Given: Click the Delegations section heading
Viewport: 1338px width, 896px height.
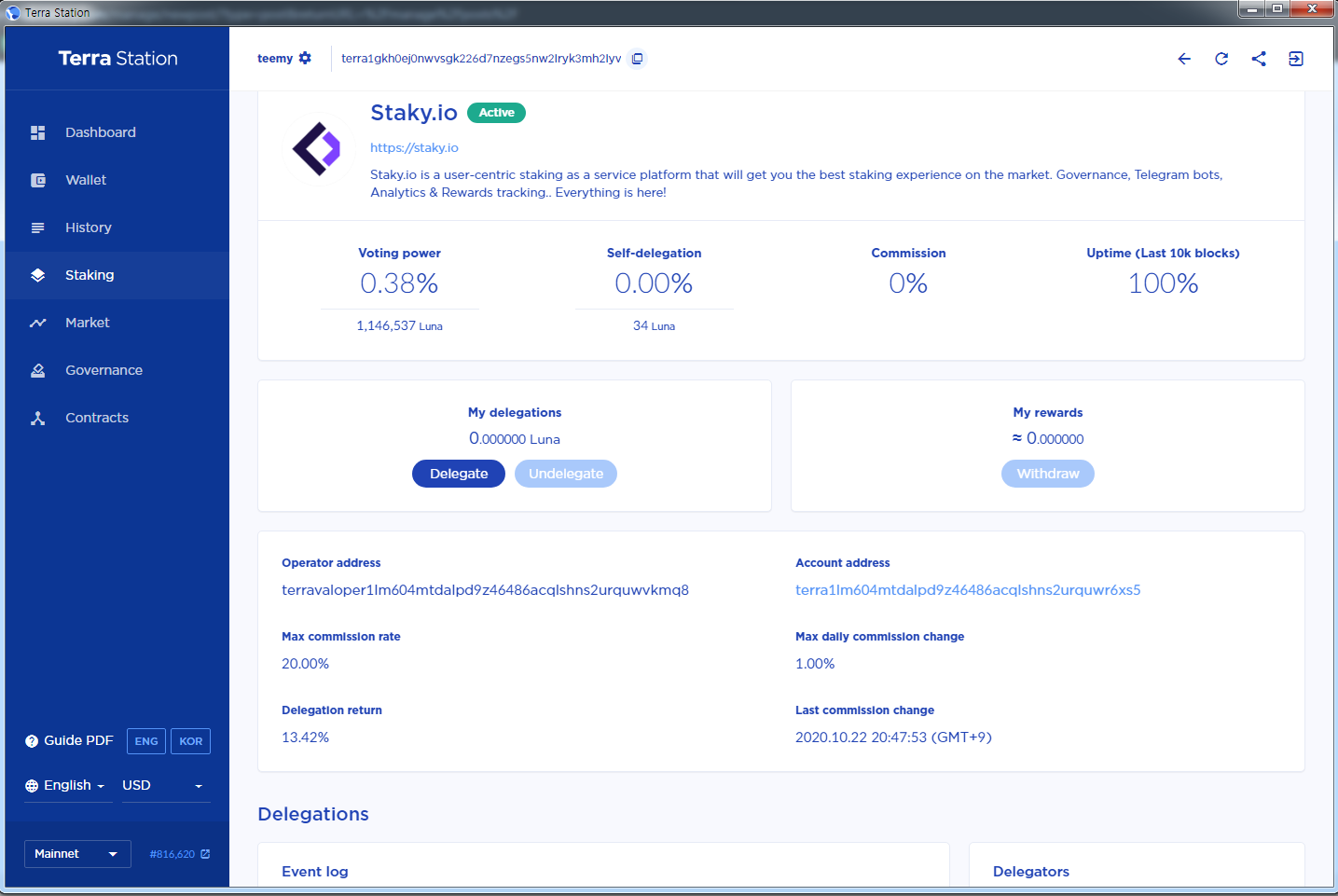Looking at the screenshot, I should point(313,814).
